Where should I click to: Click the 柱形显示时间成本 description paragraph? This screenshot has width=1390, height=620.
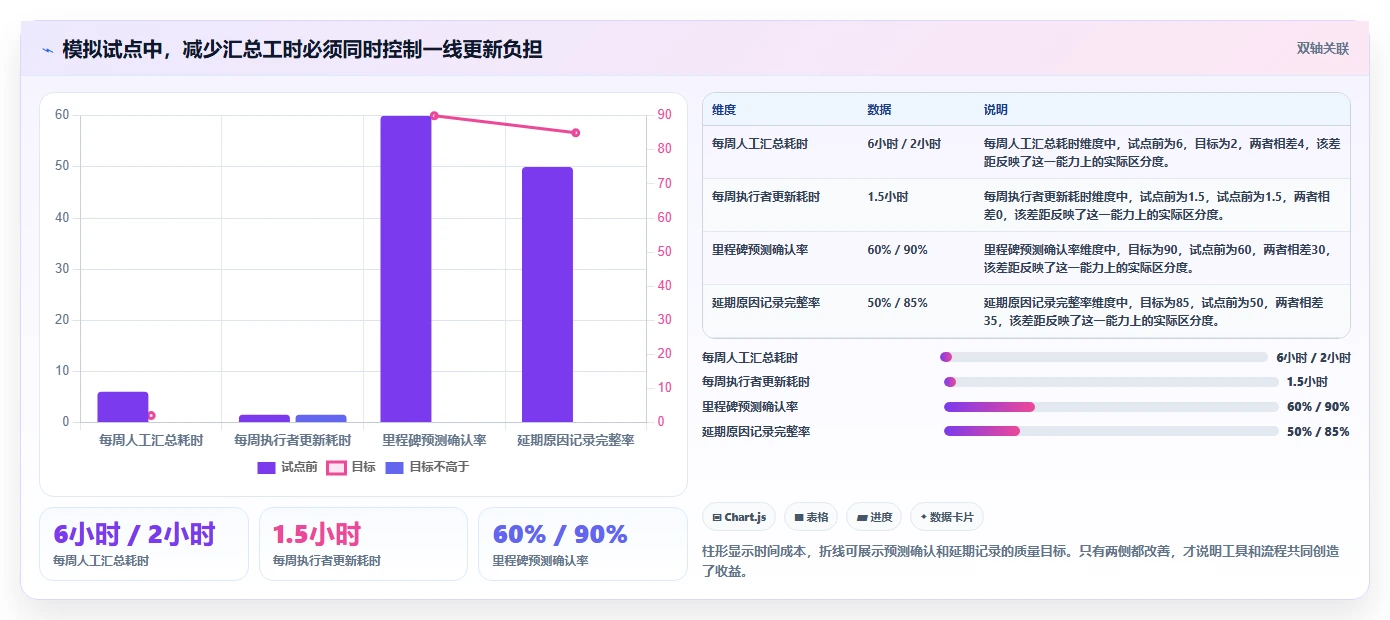(x=1027, y=561)
